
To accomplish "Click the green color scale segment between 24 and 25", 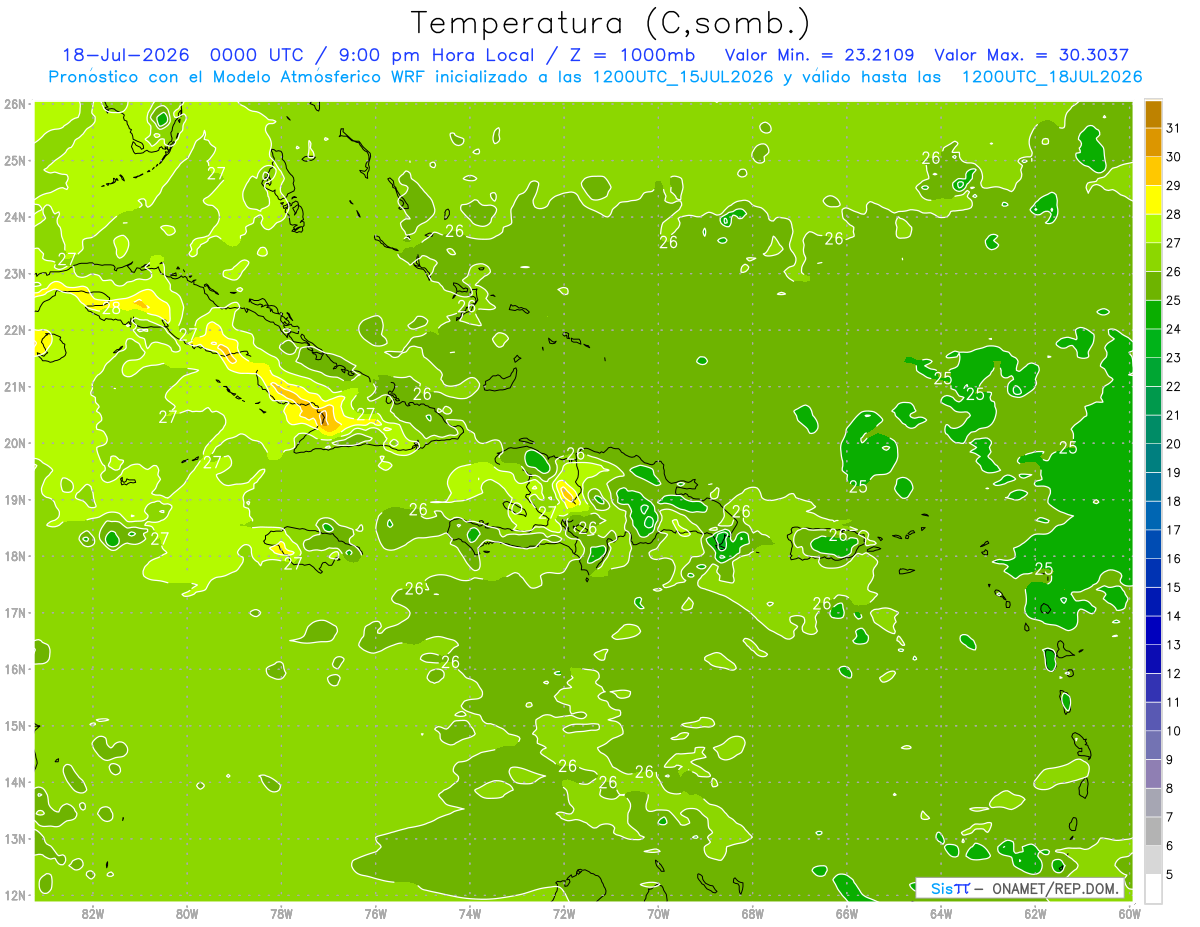I will (x=1153, y=314).
